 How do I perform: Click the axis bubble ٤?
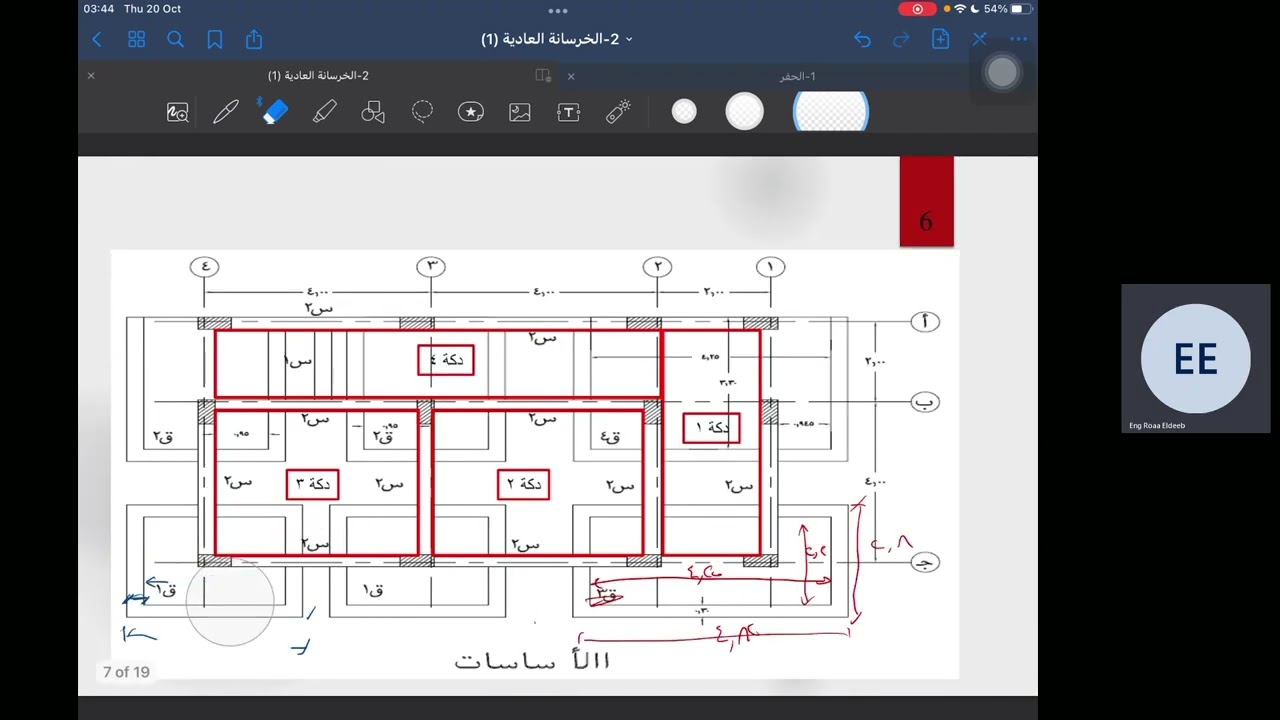tap(204, 267)
